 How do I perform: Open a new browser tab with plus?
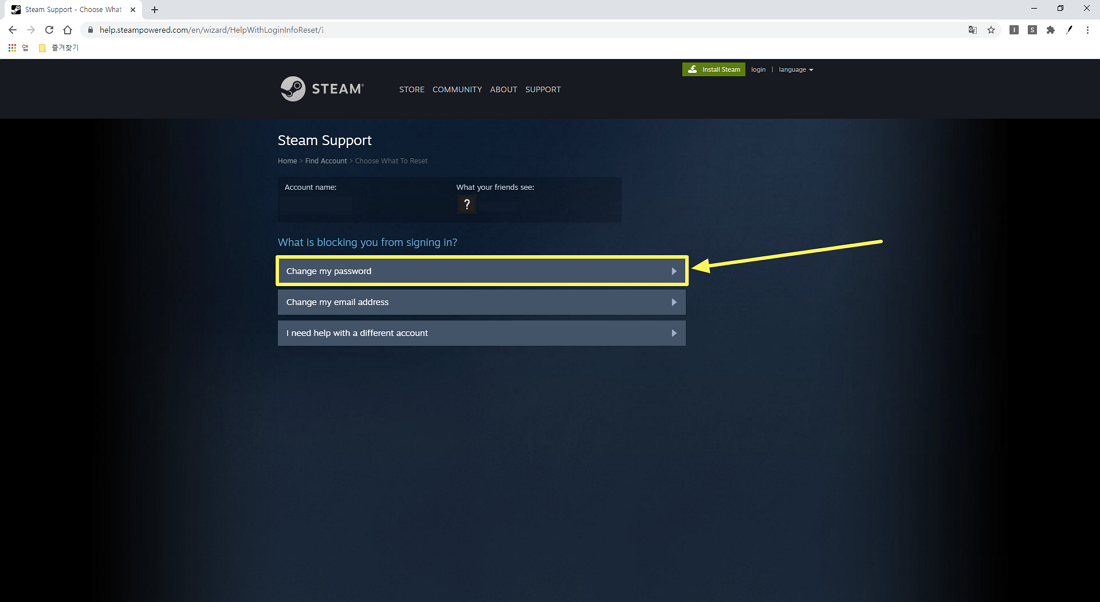pyautogui.click(x=154, y=10)
